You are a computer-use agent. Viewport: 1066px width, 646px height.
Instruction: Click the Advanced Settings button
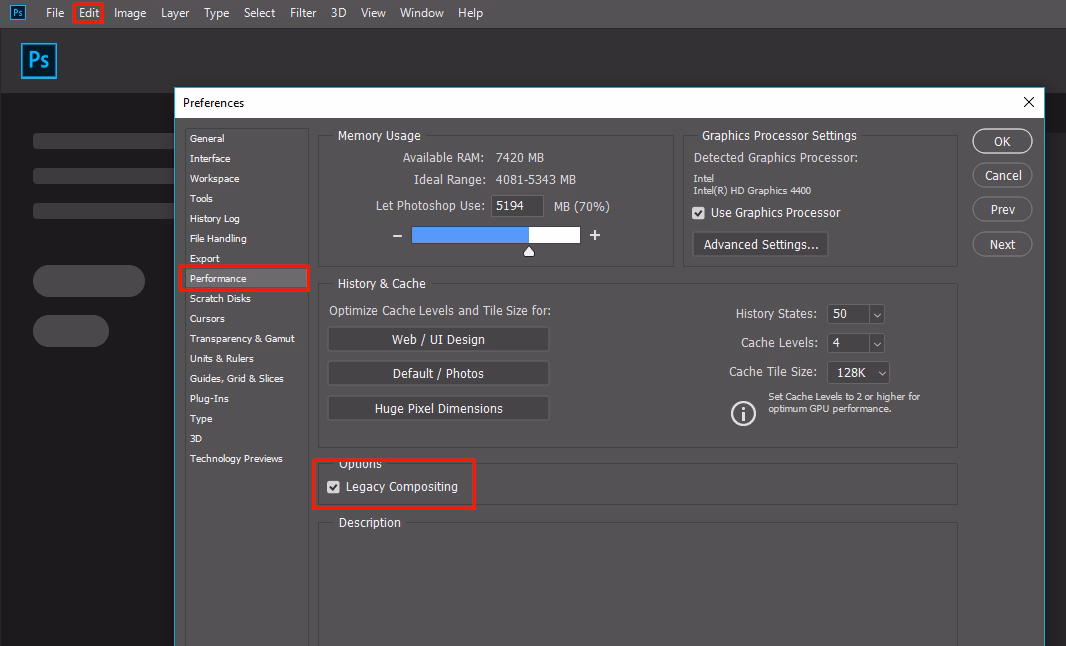pos(760,243)
